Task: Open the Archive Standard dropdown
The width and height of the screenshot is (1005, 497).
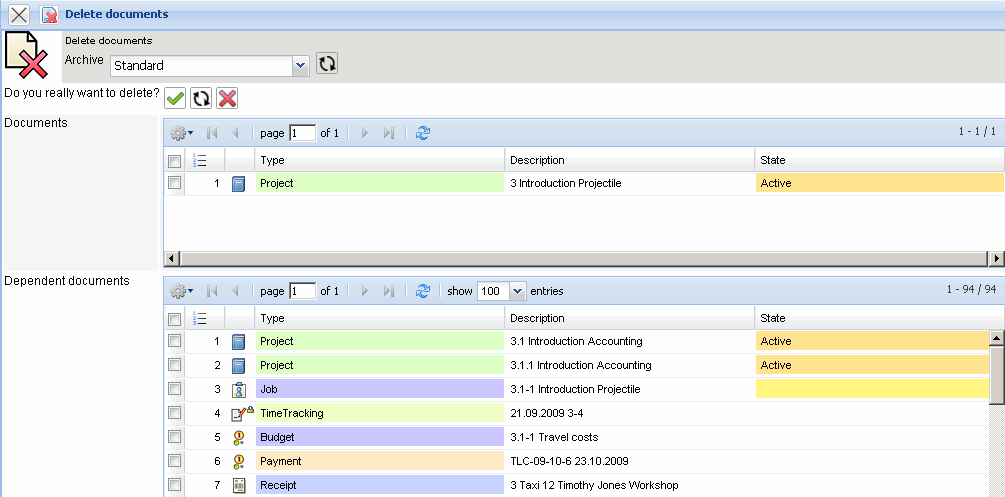Action: point(300,65)
